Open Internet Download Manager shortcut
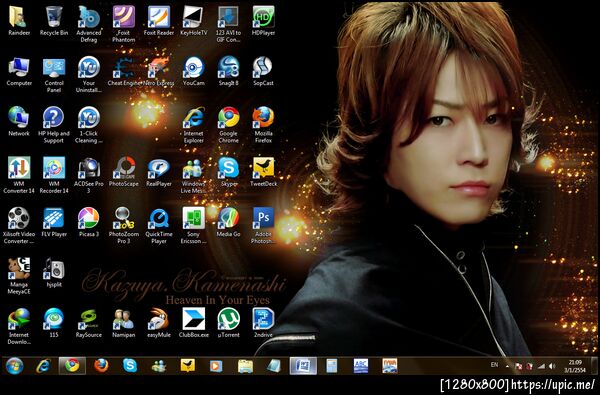 [19, 325]
